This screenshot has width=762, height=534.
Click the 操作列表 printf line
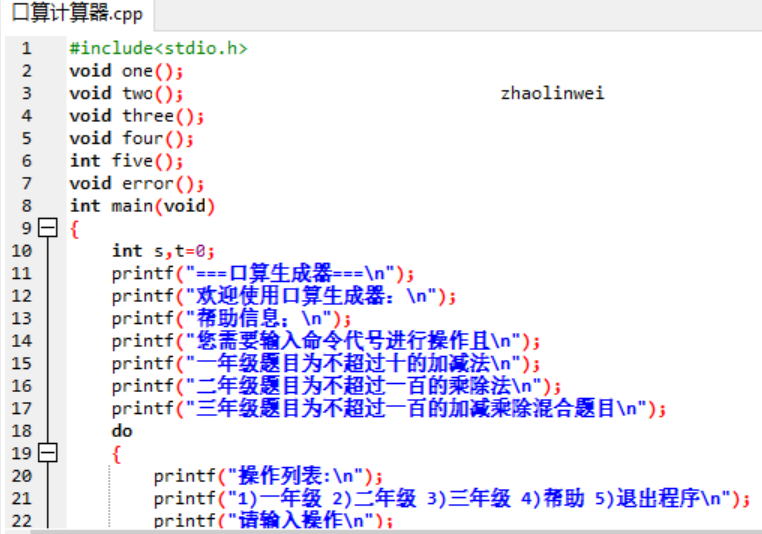(268, 476)
